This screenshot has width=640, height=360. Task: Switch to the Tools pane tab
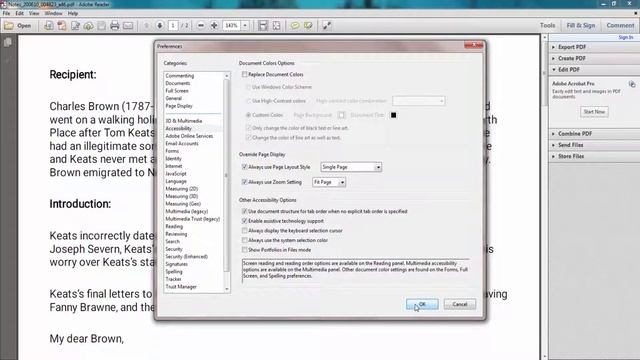click(547, 25)
